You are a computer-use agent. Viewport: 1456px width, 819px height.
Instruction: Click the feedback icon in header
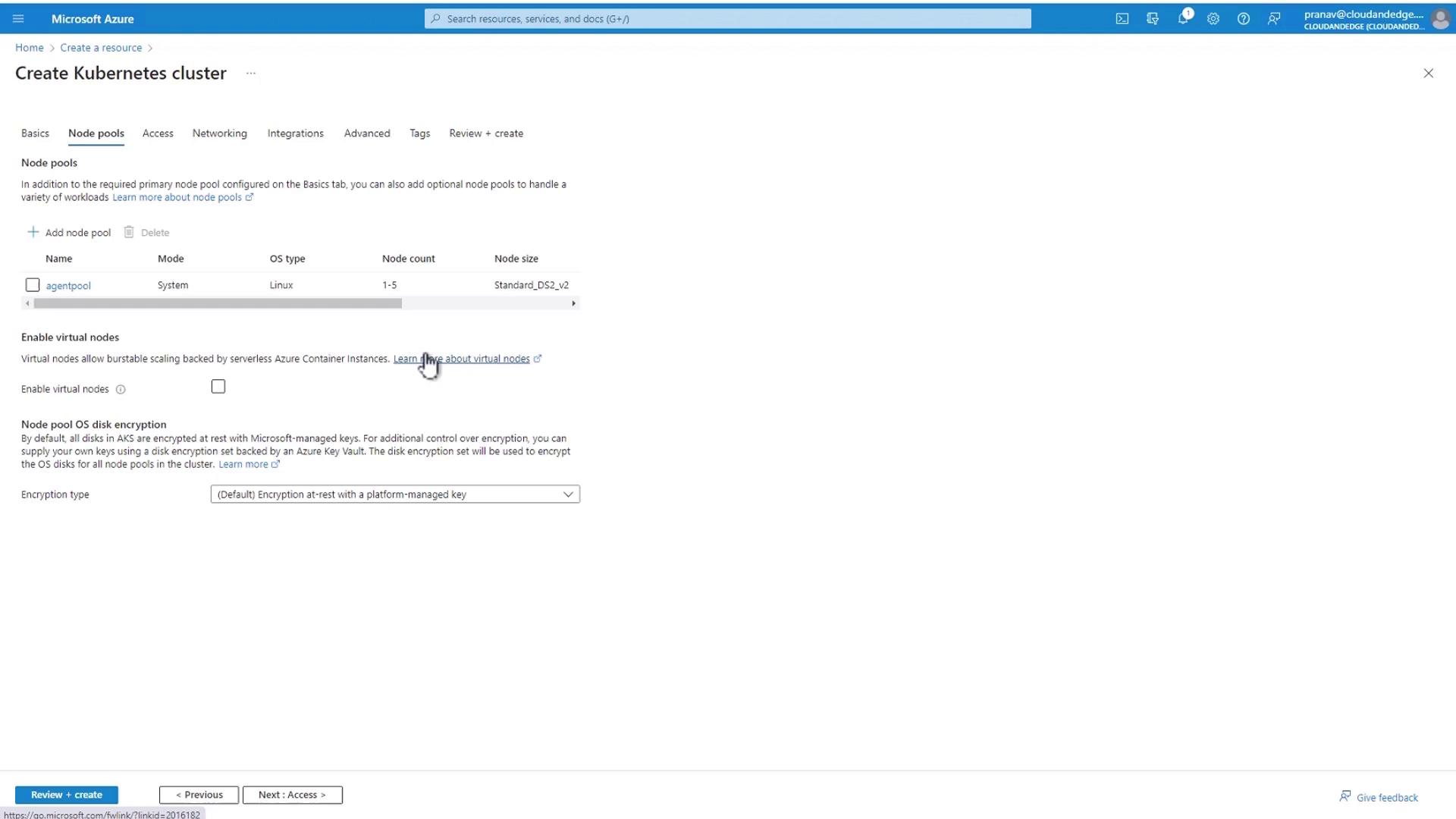(x=1274, y=19)
